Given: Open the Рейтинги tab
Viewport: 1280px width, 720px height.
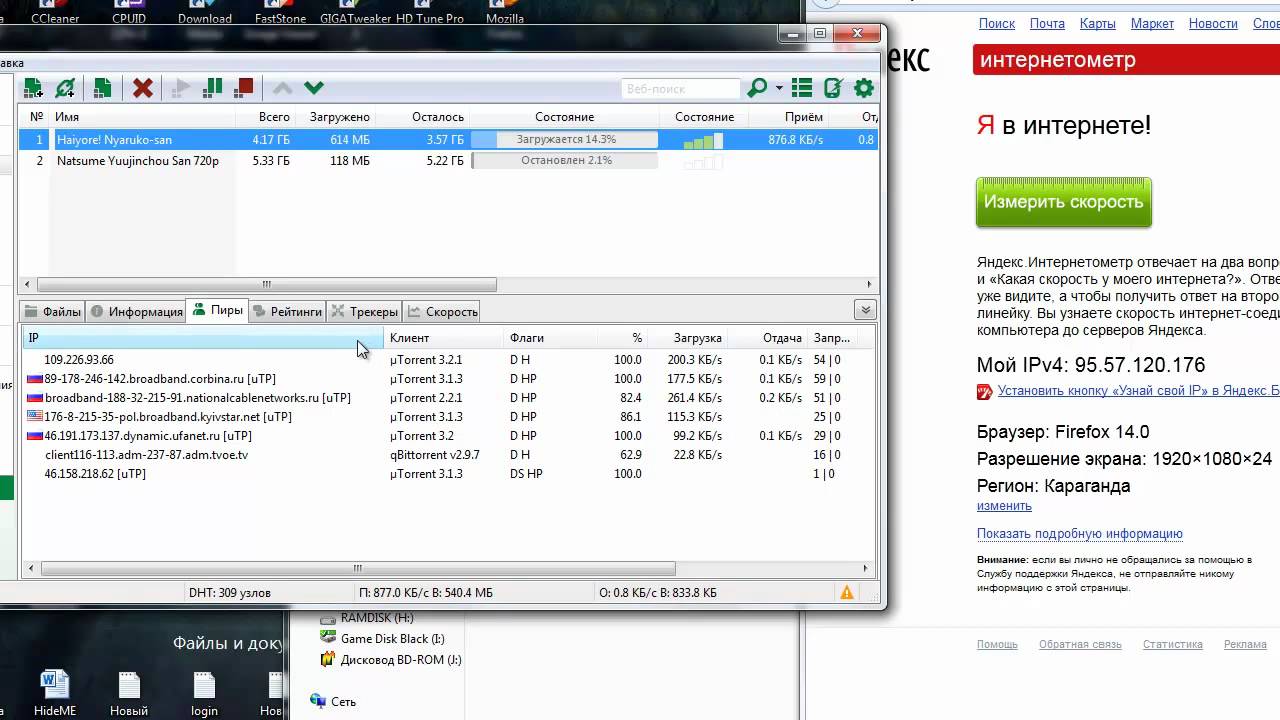Looking at the screenshot, I should tap(287, 311).
